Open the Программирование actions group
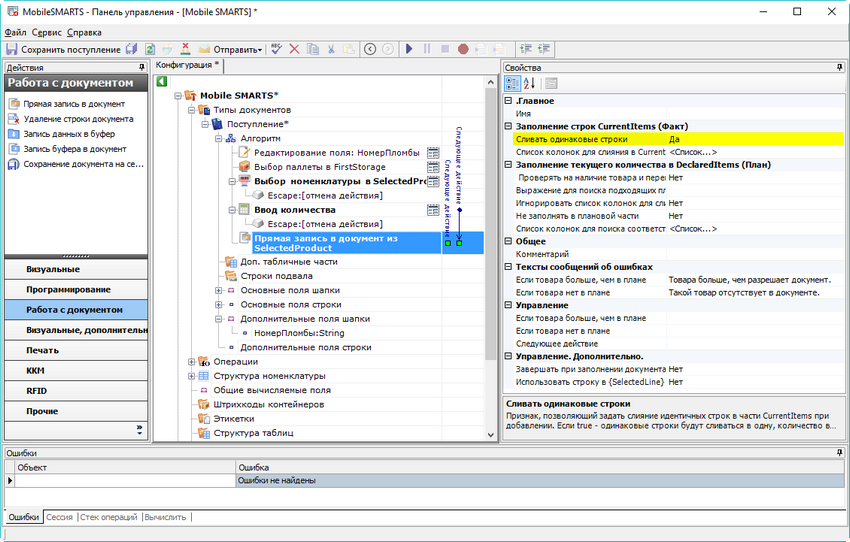The width and height of the screenshot is (850, 542). coord(76,289)
